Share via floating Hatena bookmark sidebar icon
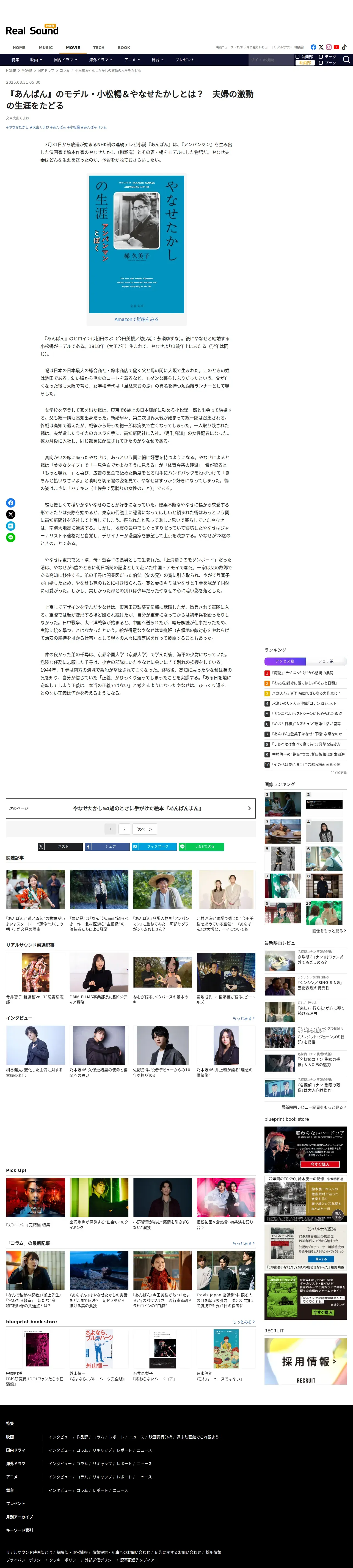This screenshot has height=1568, width=353. tap(10, 526)
